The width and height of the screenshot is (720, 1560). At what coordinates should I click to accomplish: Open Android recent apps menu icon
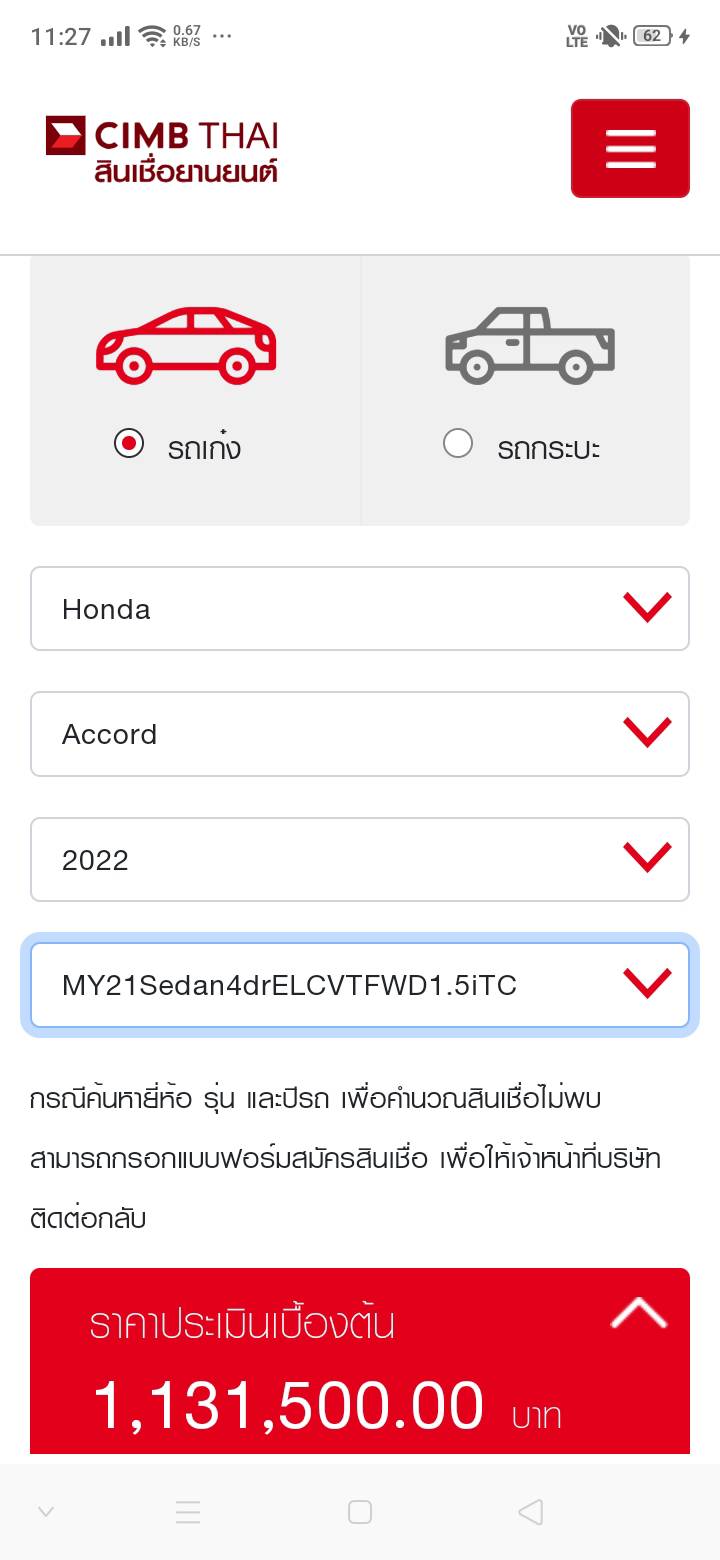click(188, 1512)
